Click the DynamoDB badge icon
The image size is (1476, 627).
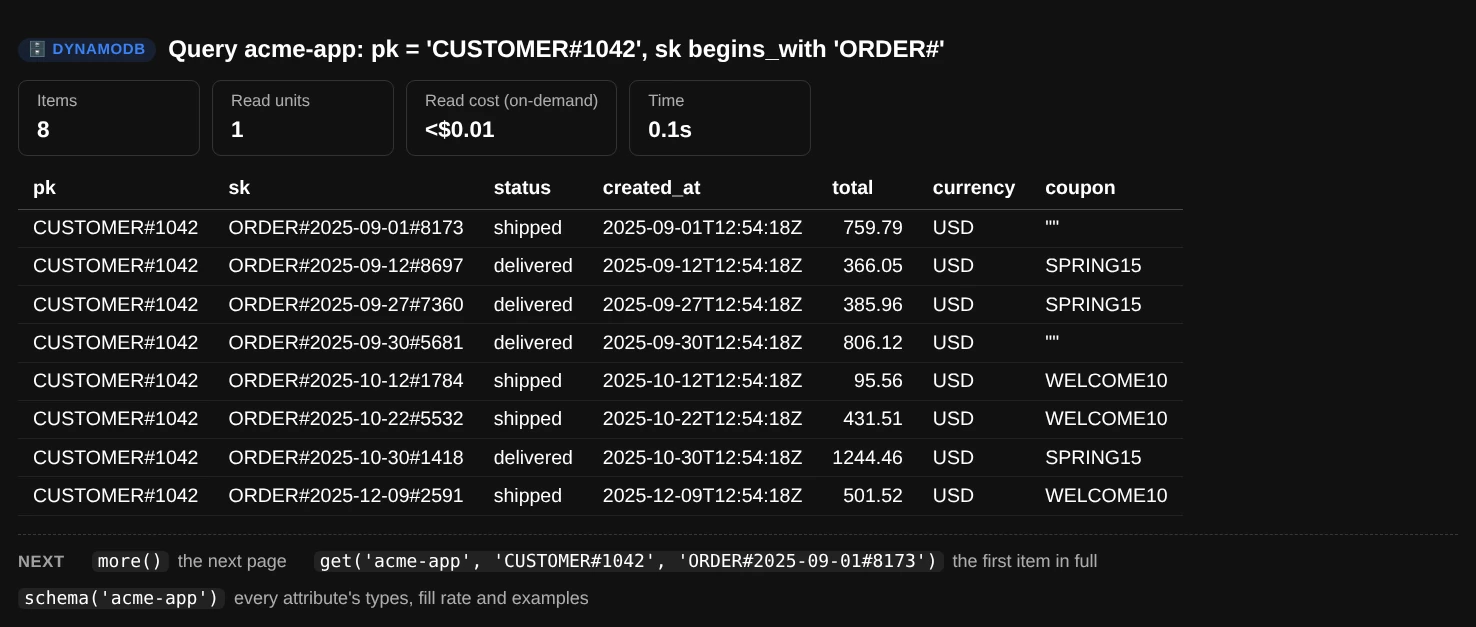[x=37, y=49]
